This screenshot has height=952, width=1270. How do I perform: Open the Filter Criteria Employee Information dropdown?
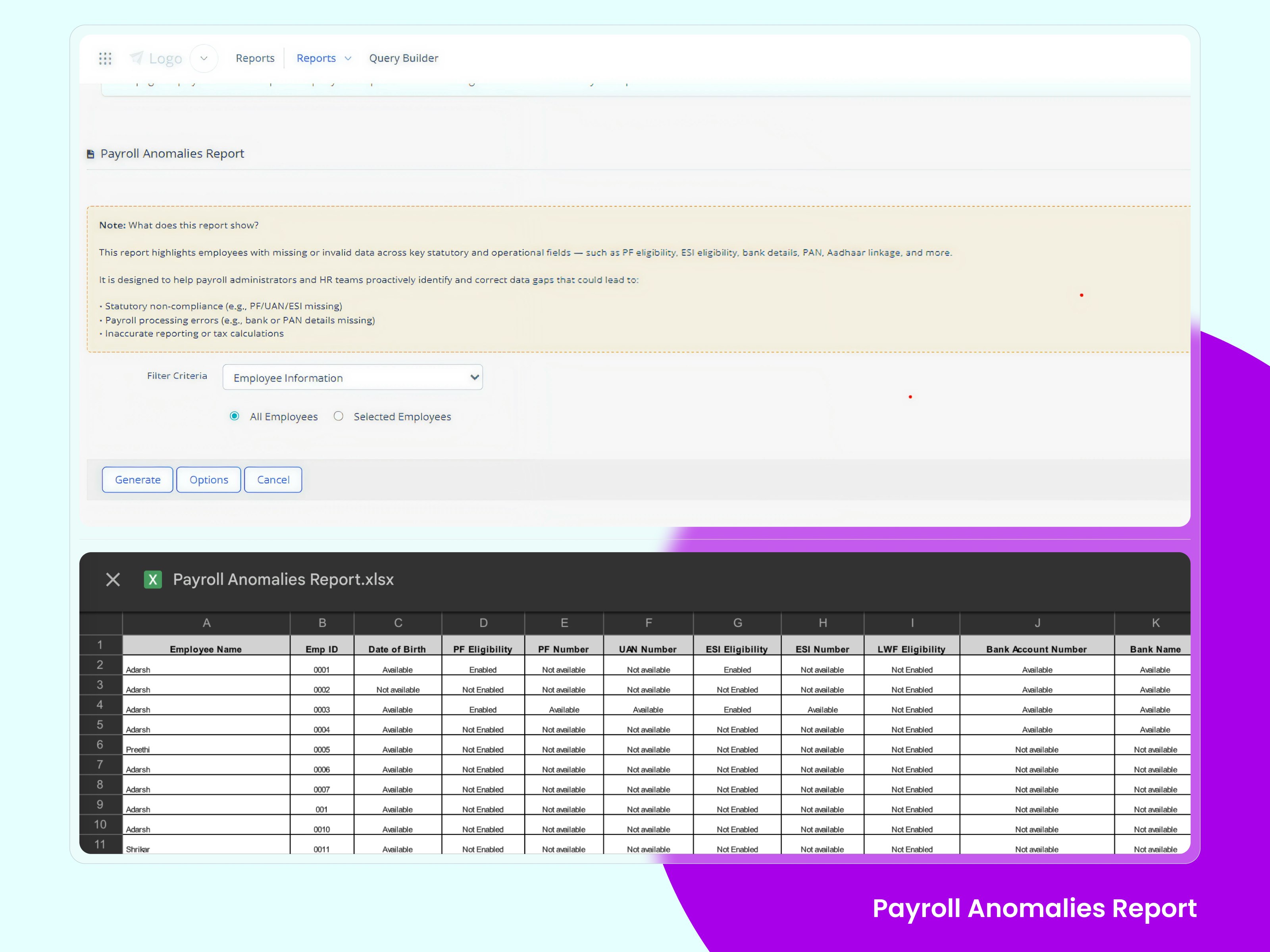click(x=352, y=378)
